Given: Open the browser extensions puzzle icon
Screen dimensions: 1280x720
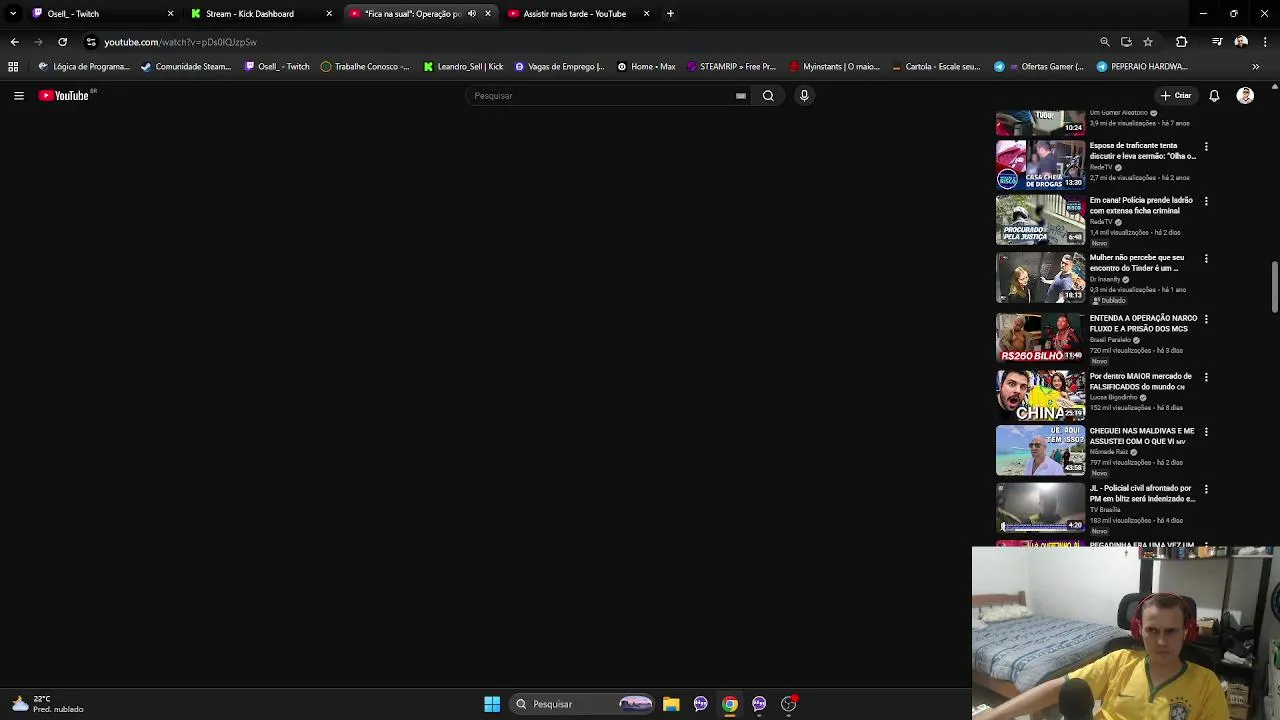Looking at the screenshot, I should point(1182,42).
